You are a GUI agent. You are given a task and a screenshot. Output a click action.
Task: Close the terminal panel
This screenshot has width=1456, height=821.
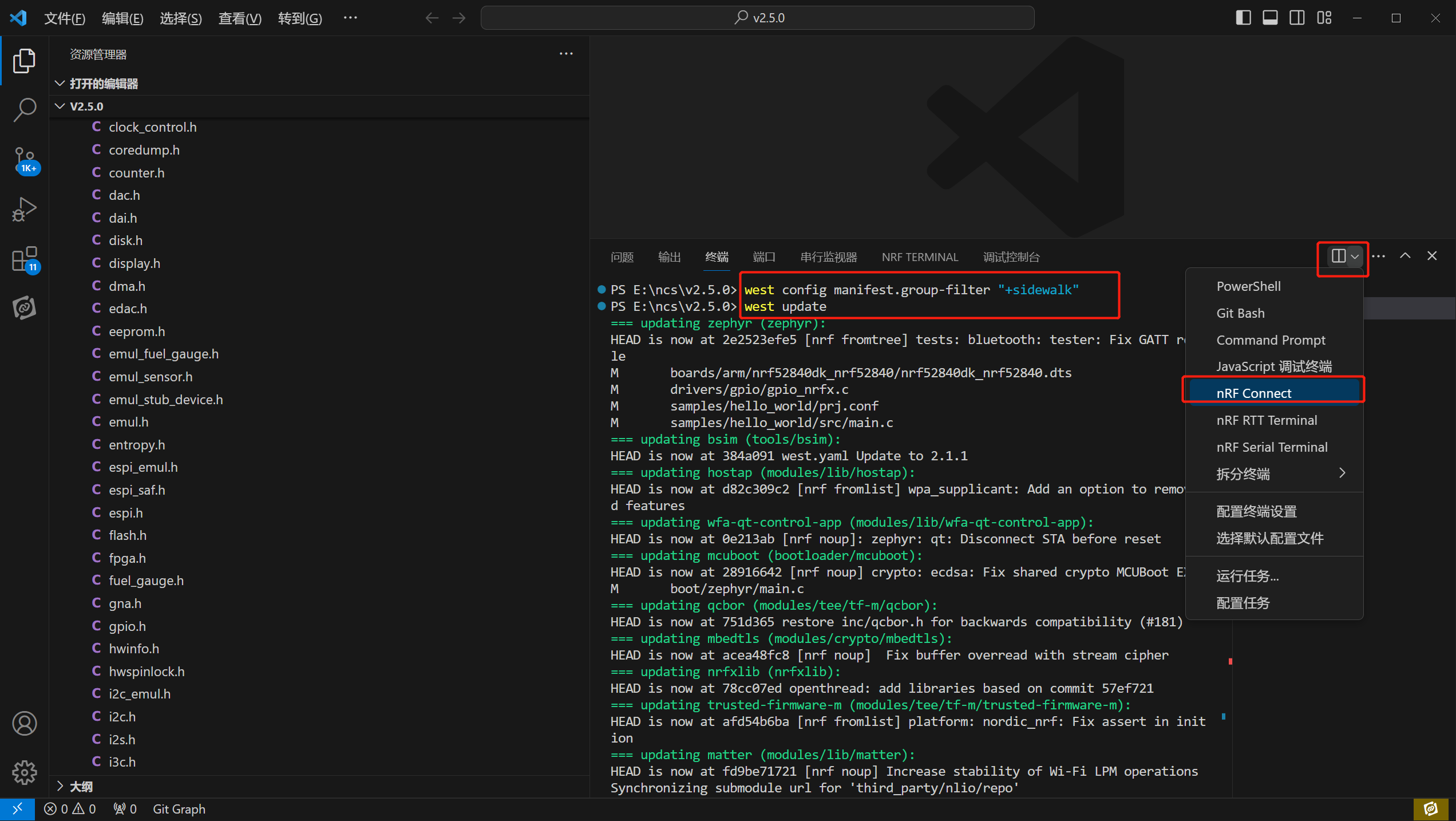(1432, 256)
